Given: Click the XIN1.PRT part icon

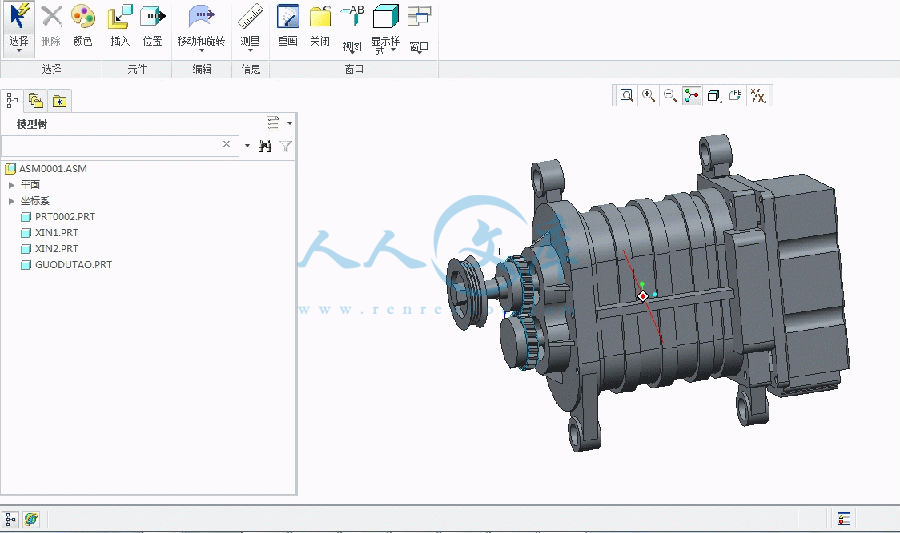Looking at the screenshot, I should pos(26,233).
